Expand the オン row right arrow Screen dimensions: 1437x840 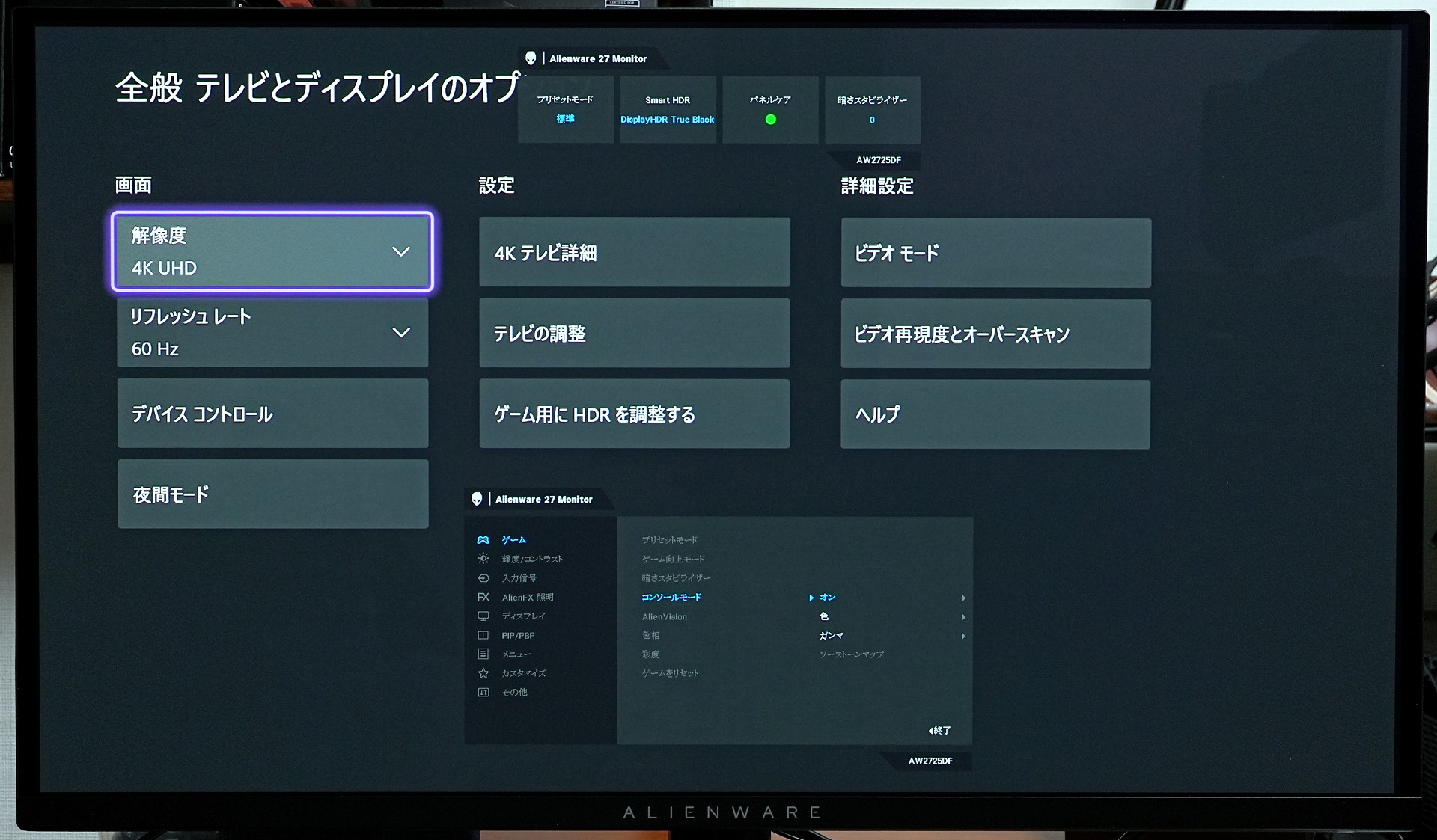(963, 598)
